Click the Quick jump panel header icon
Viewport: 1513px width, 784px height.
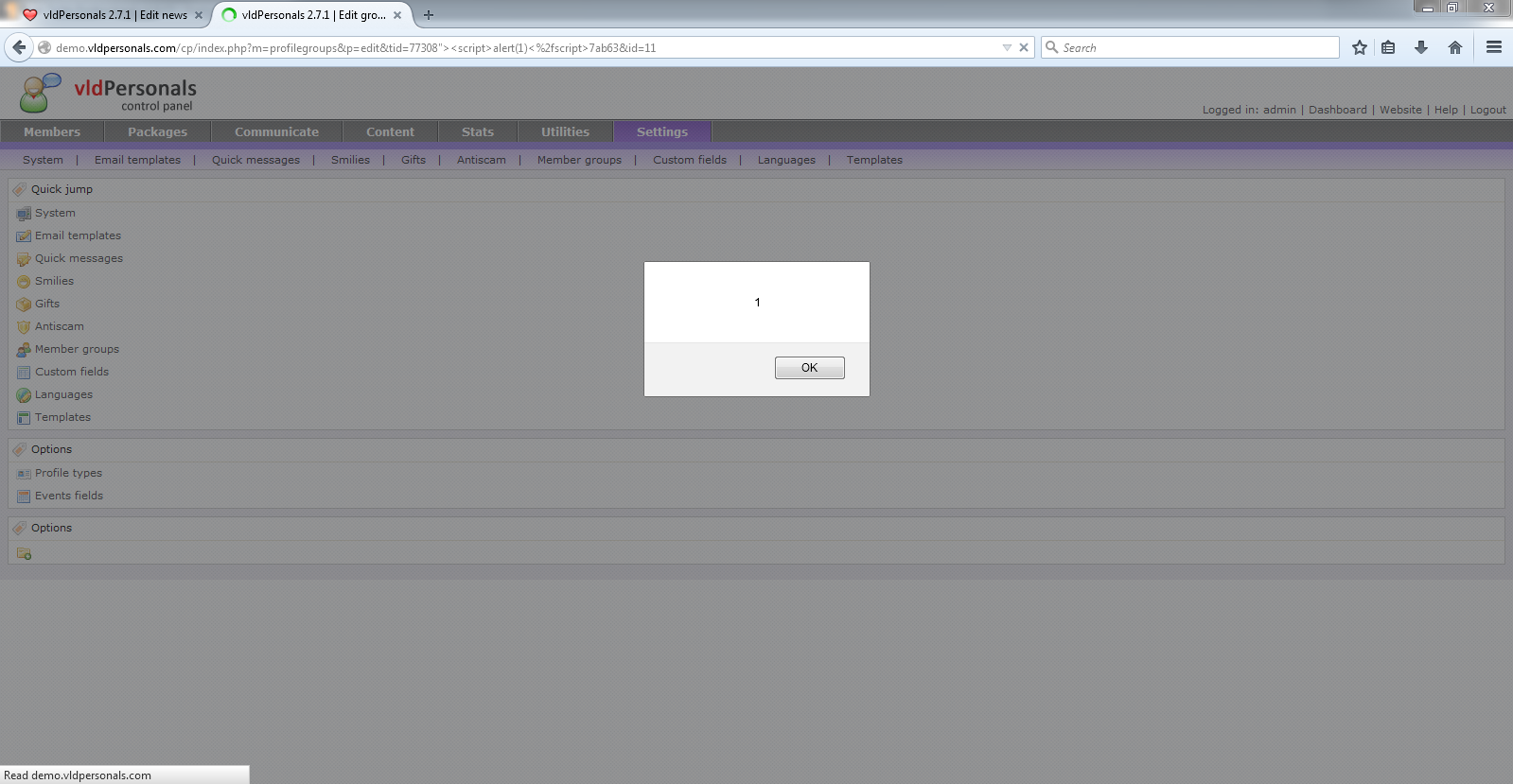coord(20,189)
